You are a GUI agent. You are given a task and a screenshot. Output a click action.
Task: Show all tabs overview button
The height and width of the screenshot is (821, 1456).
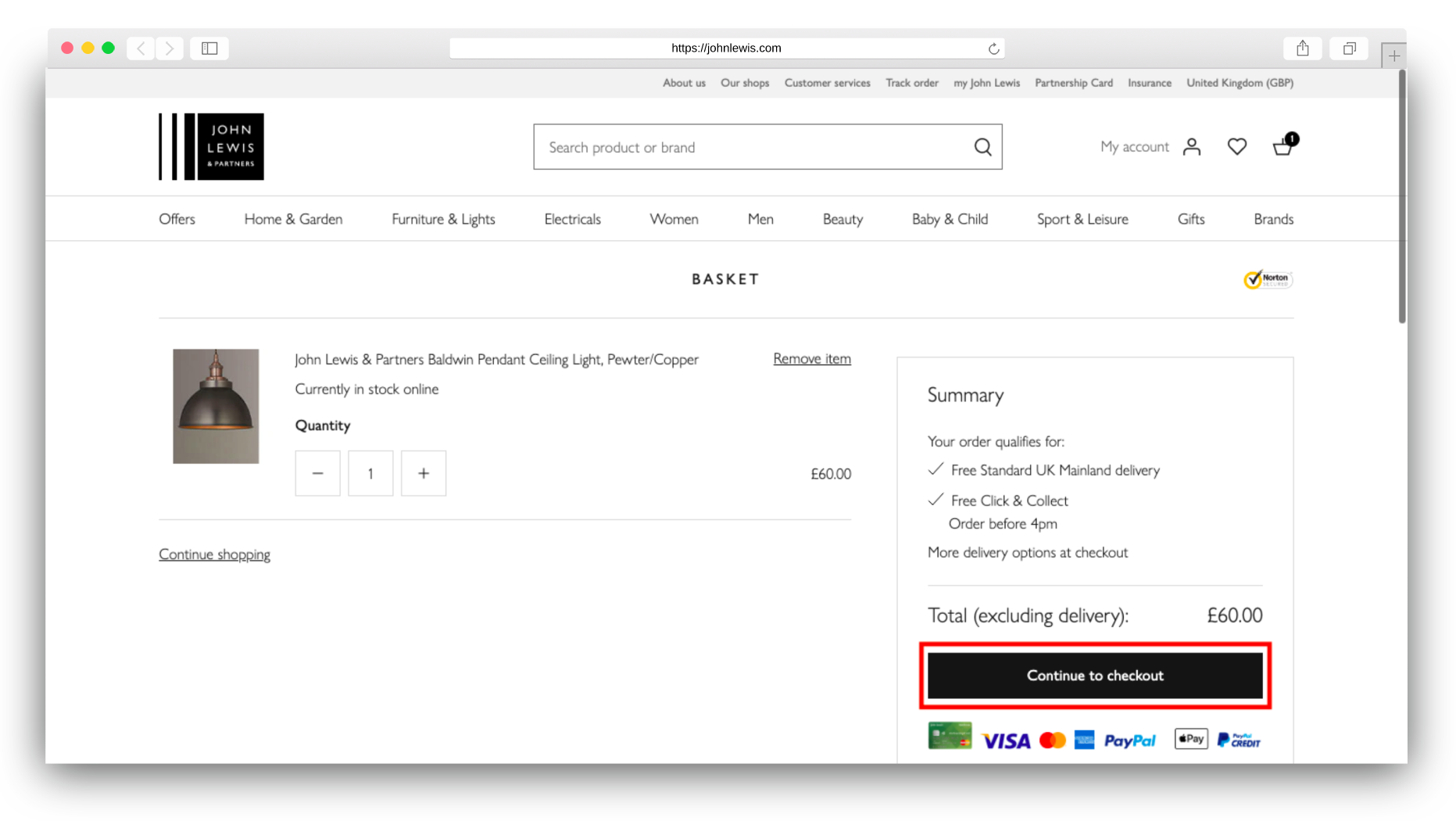pos(1349,48)
